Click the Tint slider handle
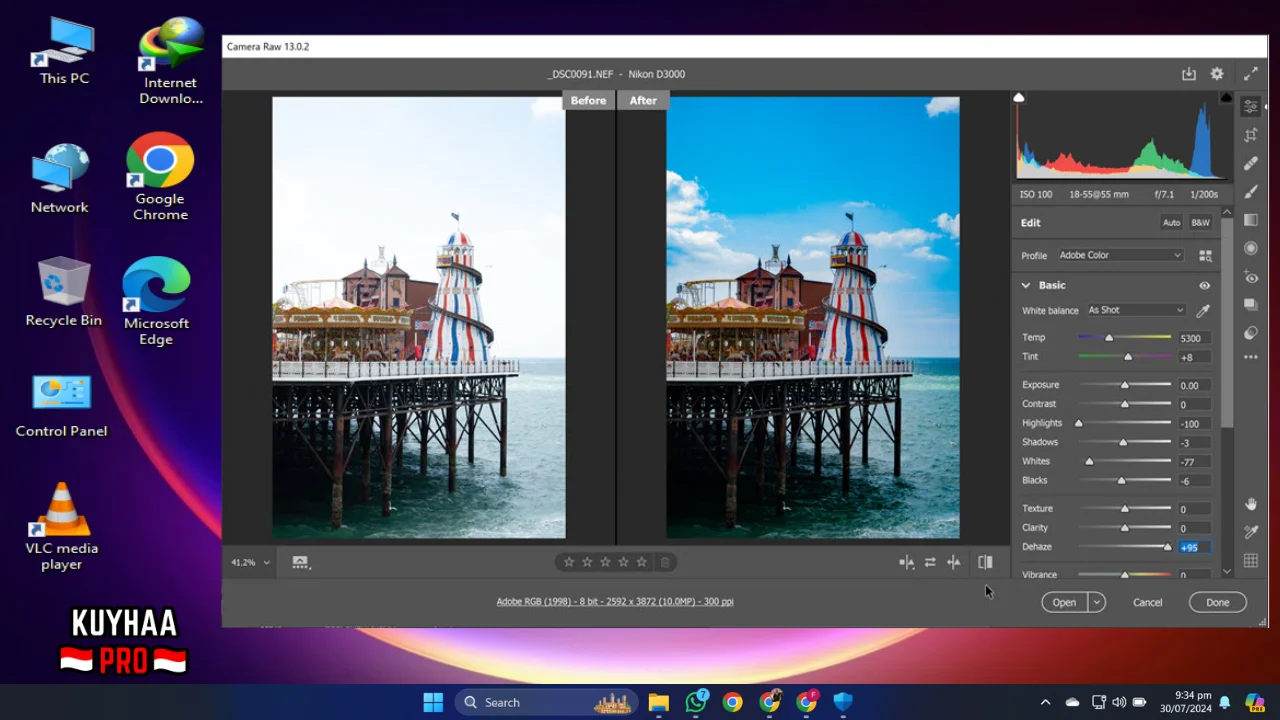This screenshot has height=720, width=1280. click(1128, 357)
